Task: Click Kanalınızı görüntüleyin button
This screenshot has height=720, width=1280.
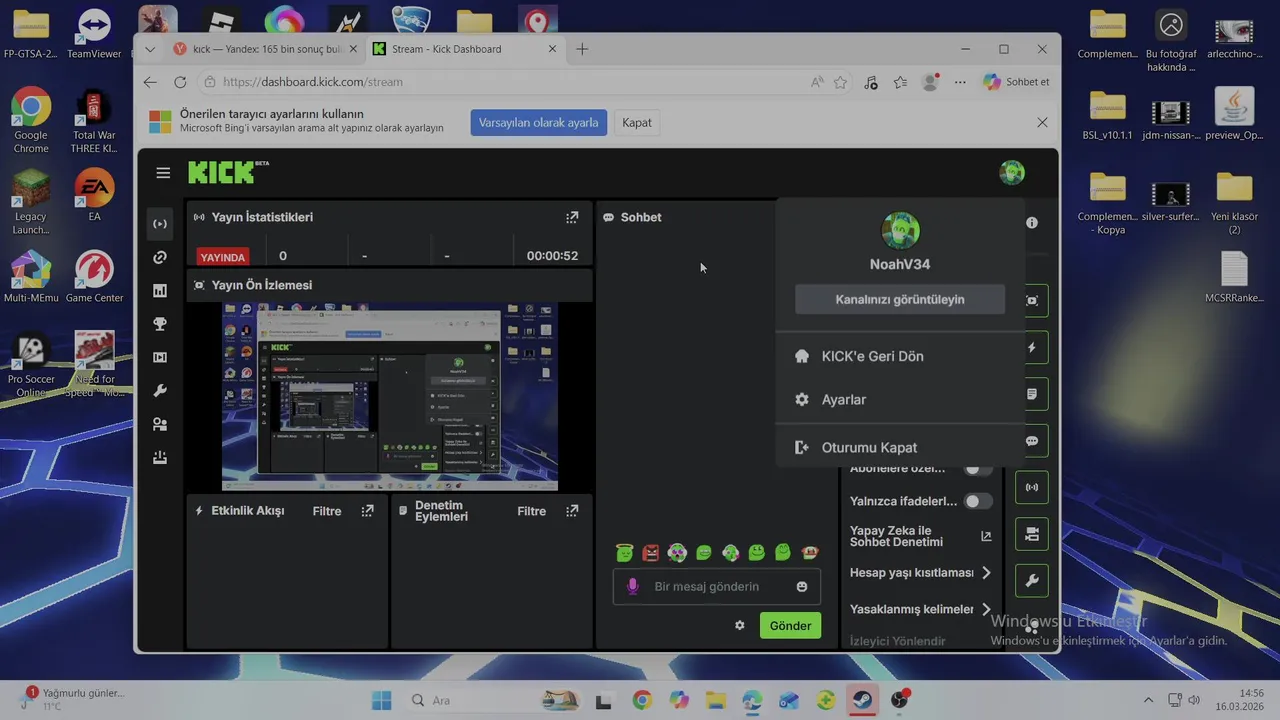Action: coord(900,299)
